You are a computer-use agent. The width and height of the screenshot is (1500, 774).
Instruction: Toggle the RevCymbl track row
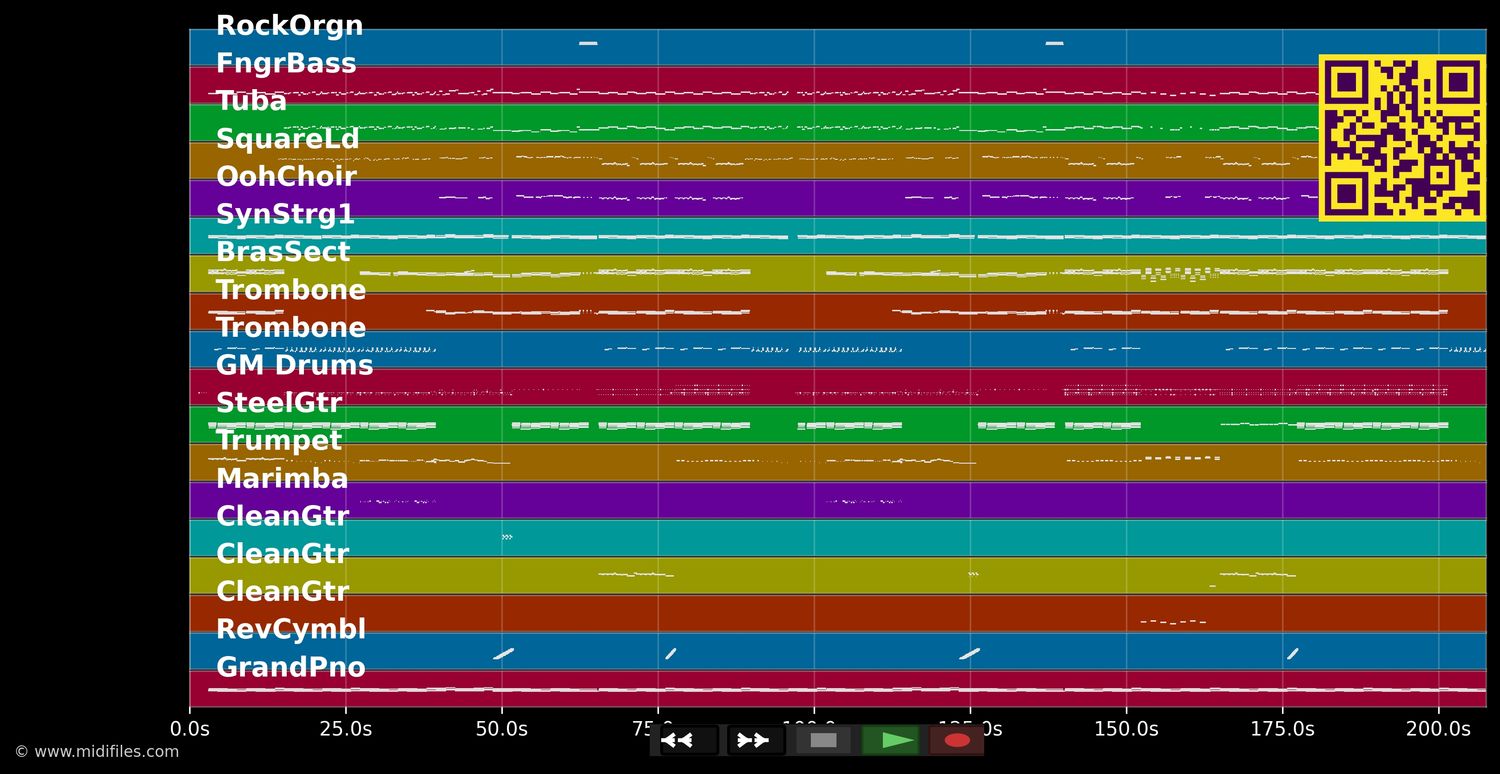290,628
